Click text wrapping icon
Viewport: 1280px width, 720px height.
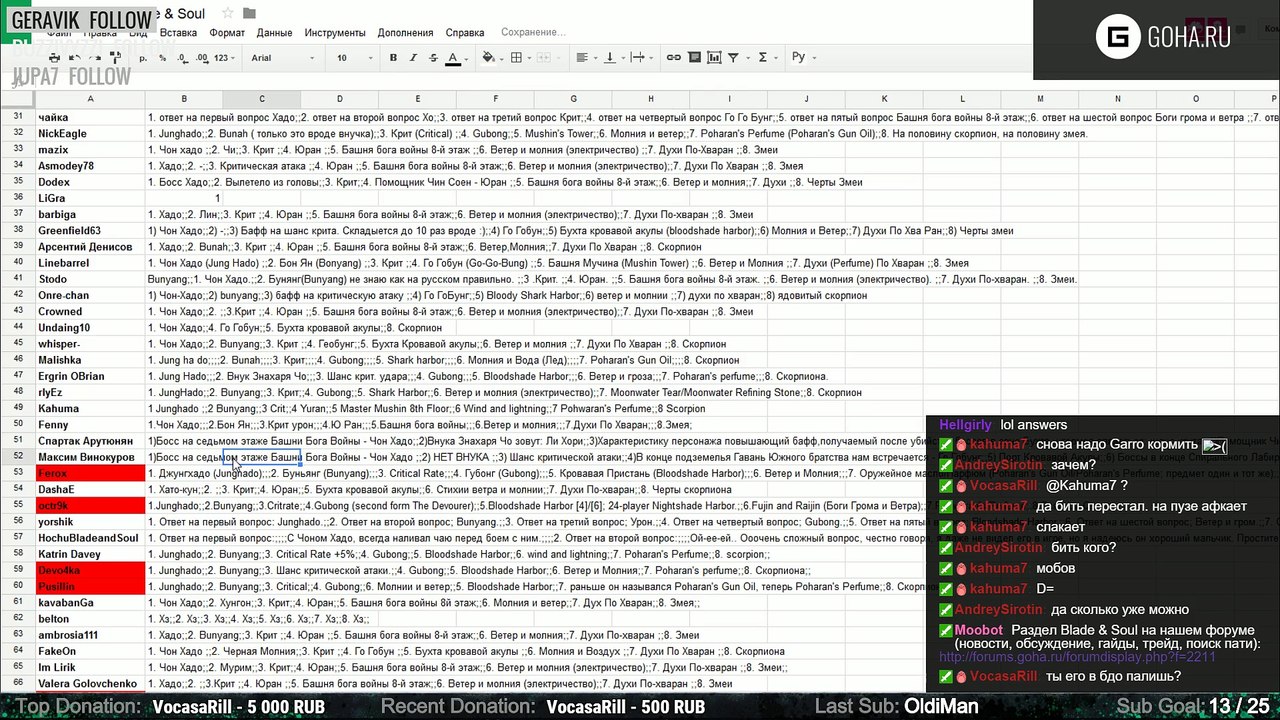pyautogui.click(x=638, y=58)
